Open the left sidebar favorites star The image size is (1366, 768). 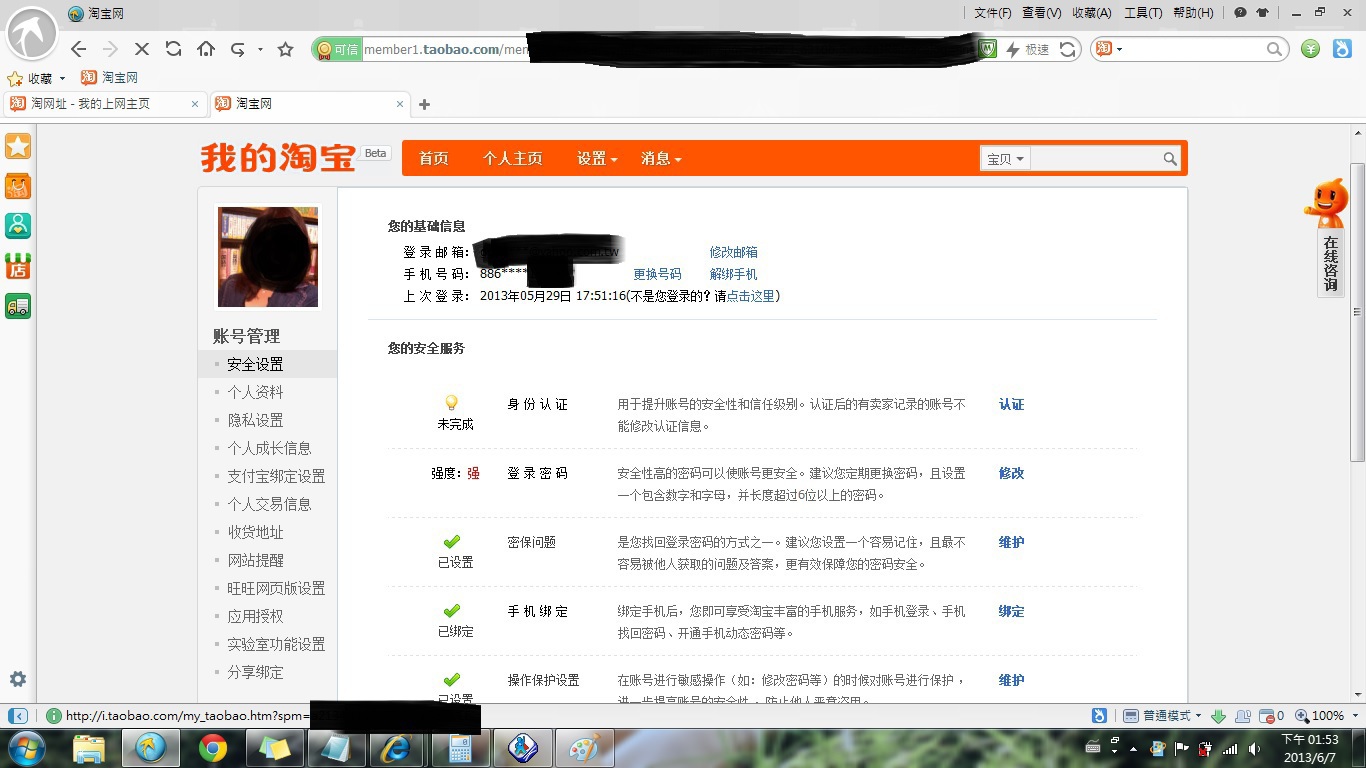18,147
